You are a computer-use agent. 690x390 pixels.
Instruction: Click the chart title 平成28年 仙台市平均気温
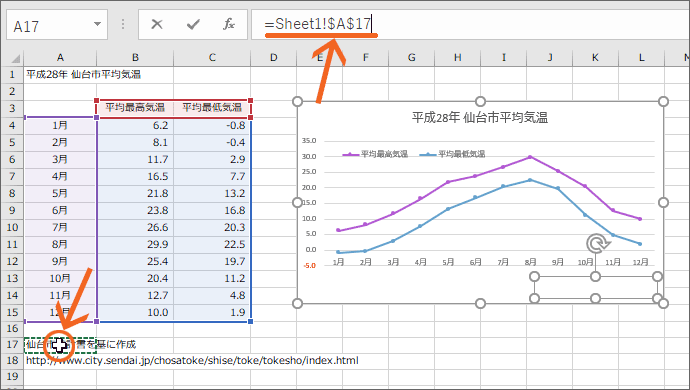(480, 118)
